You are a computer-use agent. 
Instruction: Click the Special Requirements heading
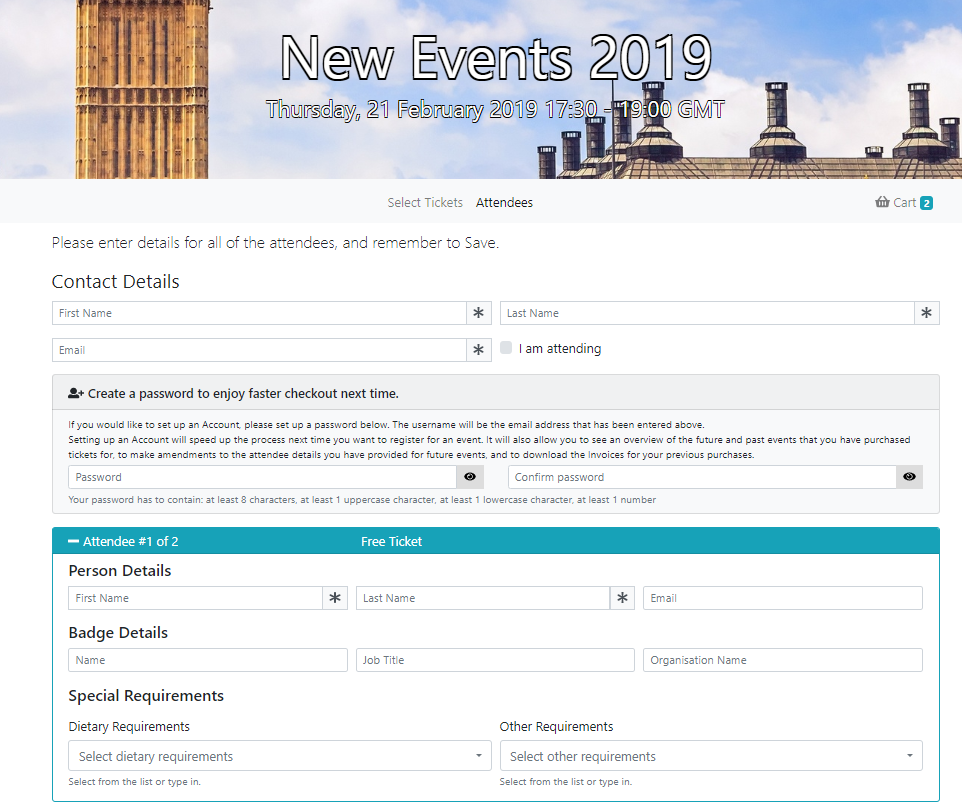[146, 695]
